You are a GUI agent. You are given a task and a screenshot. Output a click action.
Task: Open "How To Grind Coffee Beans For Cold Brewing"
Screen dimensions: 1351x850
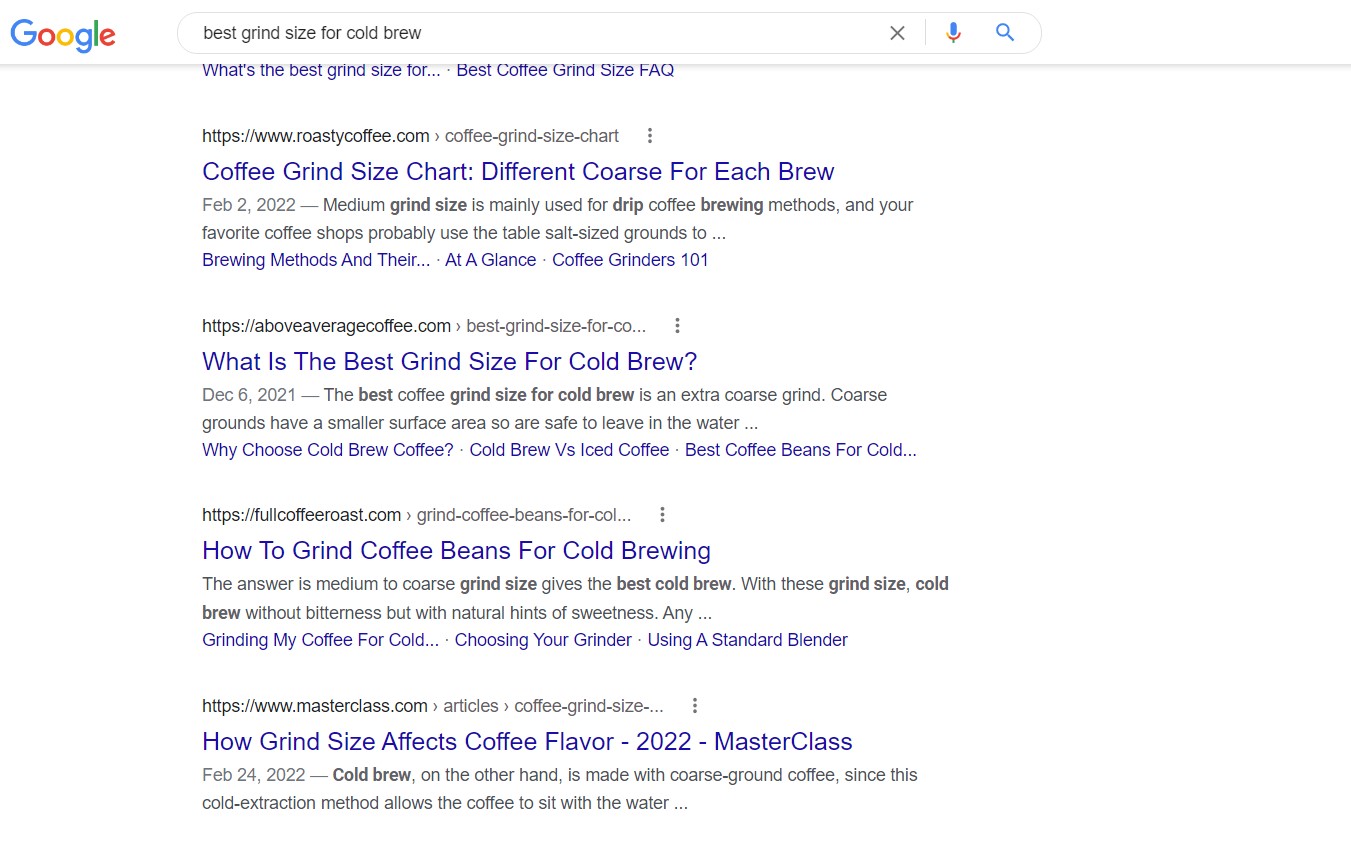(456, 551)
